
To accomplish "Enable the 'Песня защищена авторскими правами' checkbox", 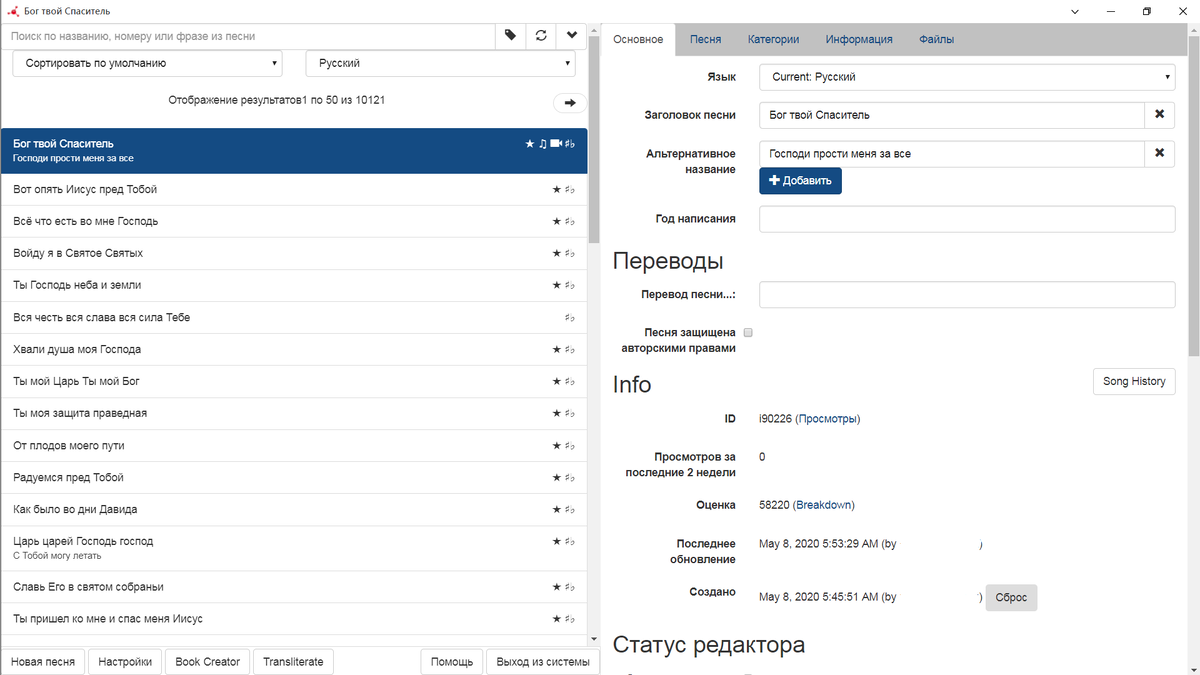I will (746, 332).
